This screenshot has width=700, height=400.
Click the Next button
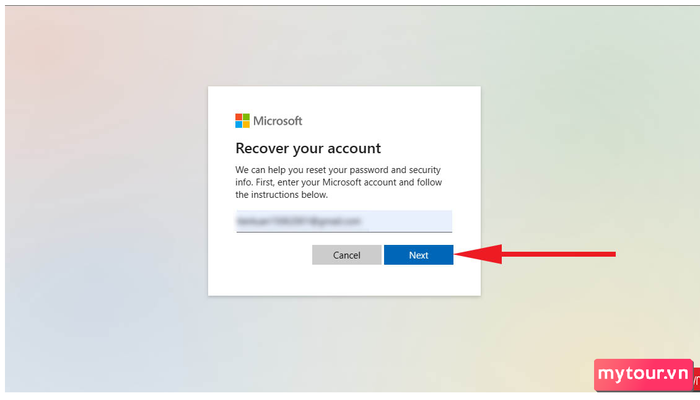[418, 255]
